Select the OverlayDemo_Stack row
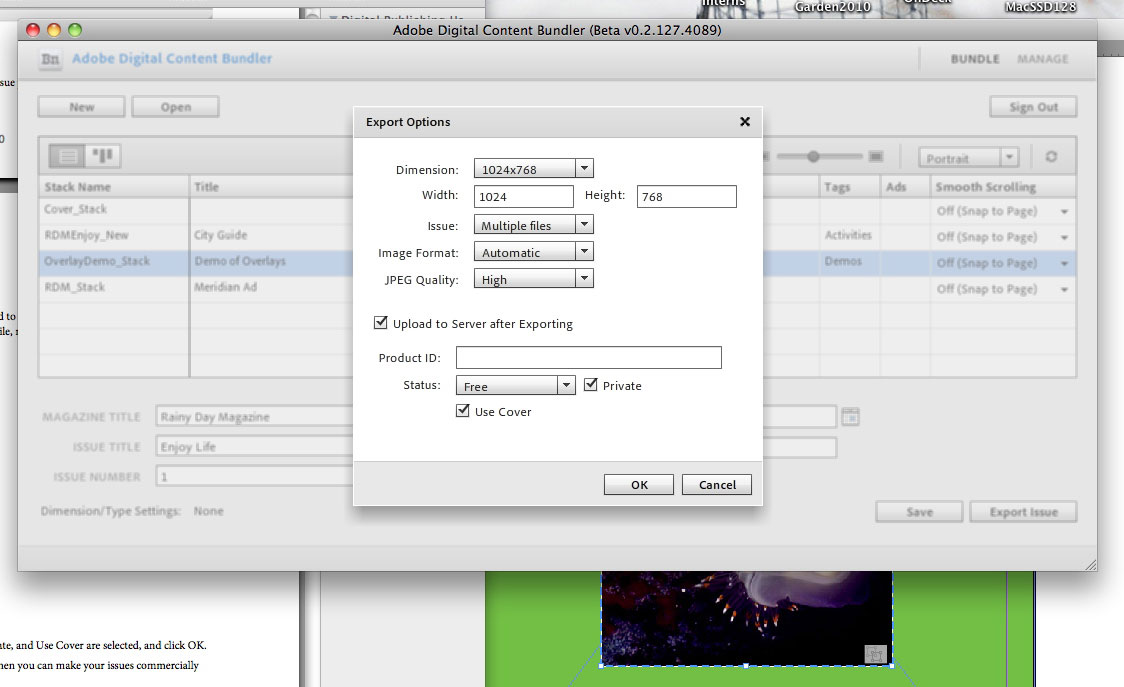This screenshot has width=1124, height=687. pyautogui.click(x=97, y=261)
